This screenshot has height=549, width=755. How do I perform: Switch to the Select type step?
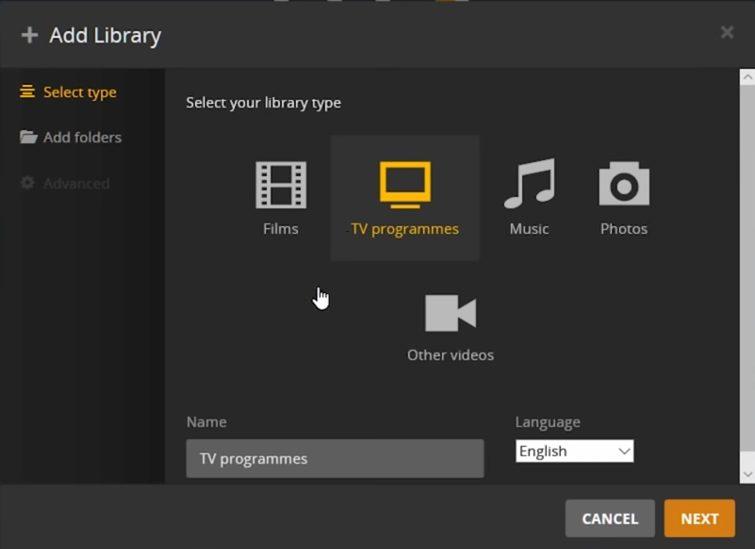79,92
